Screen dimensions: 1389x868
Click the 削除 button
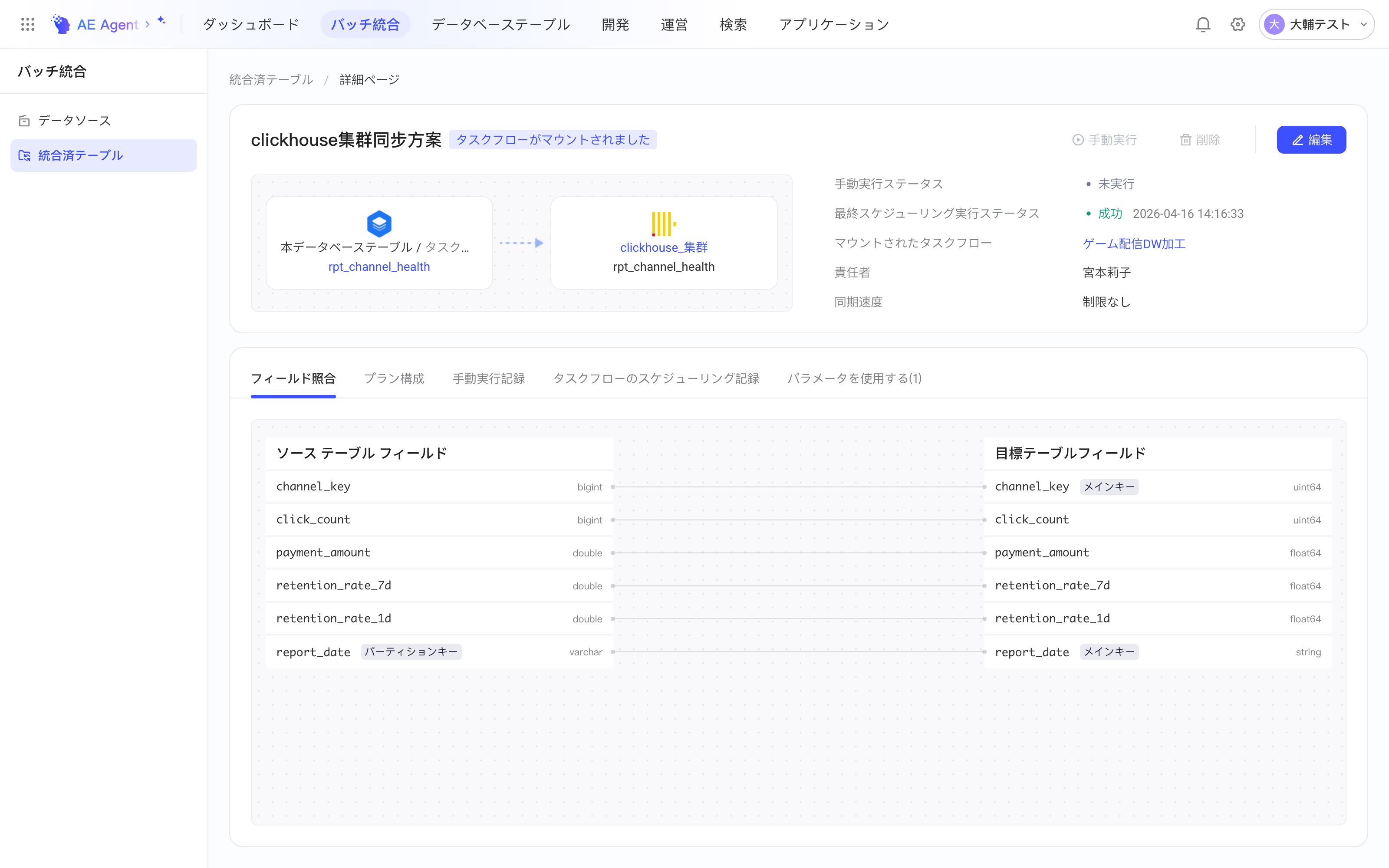[1200, 139]
